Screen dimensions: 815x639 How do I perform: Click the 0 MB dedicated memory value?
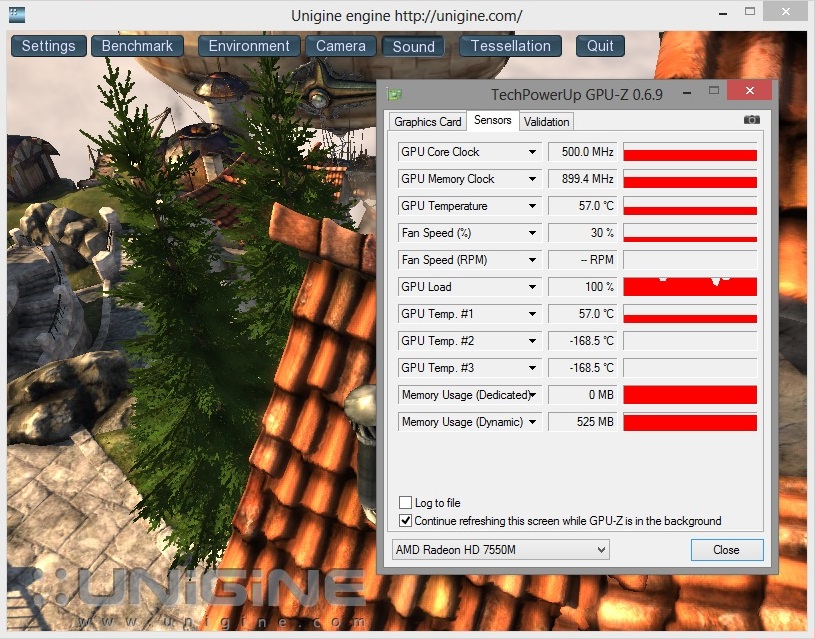(x=583, y=395)
